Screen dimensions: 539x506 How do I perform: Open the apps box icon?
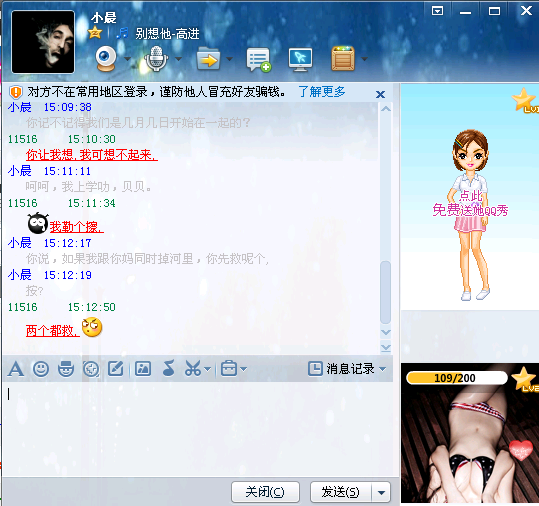(343, 58)
